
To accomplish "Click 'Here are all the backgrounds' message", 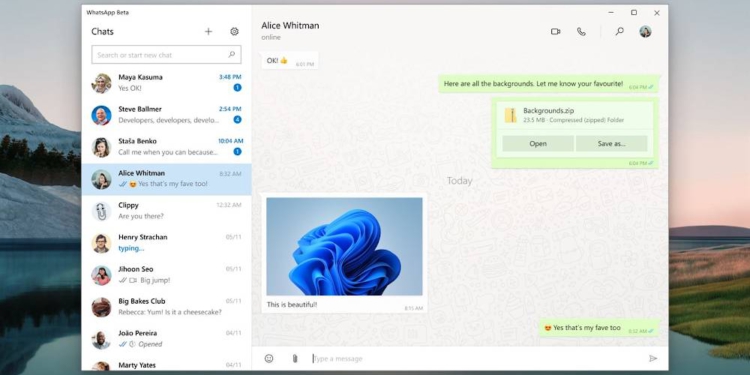I will coord(549,84).
